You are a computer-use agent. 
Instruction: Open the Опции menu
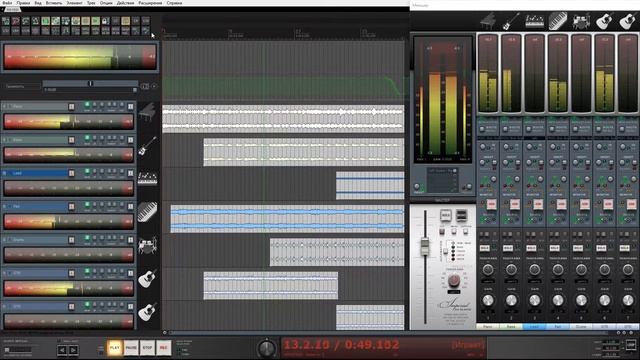[x=106, y=3]
